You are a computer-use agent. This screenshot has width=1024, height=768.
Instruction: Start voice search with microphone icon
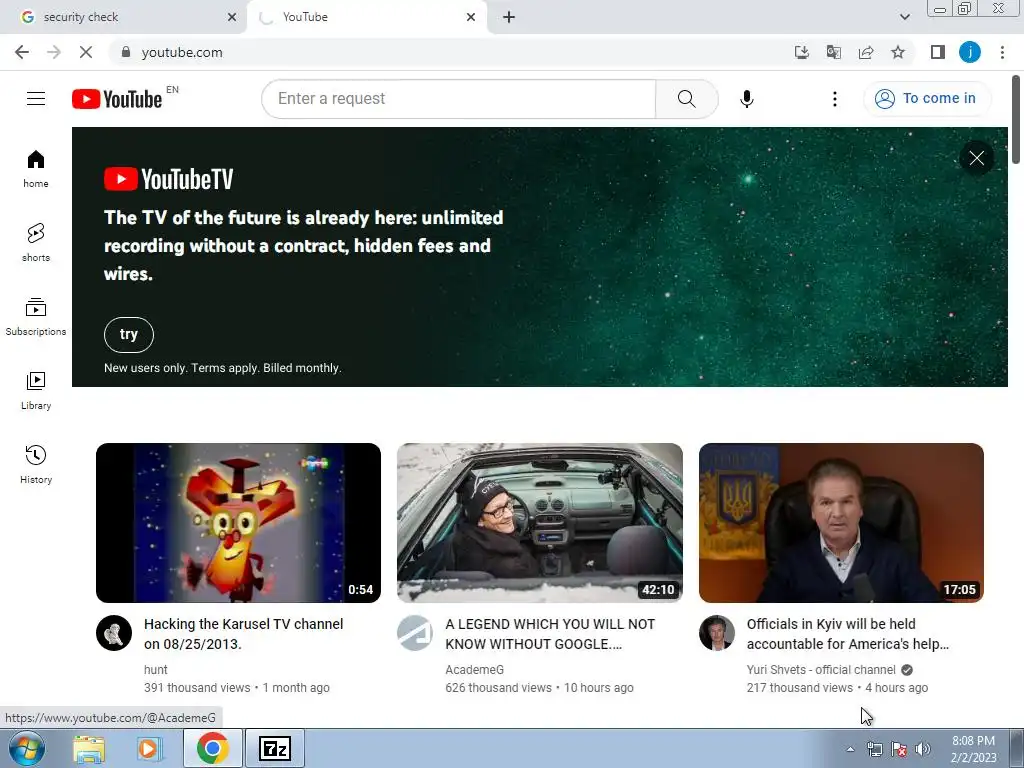coord(746,99)
